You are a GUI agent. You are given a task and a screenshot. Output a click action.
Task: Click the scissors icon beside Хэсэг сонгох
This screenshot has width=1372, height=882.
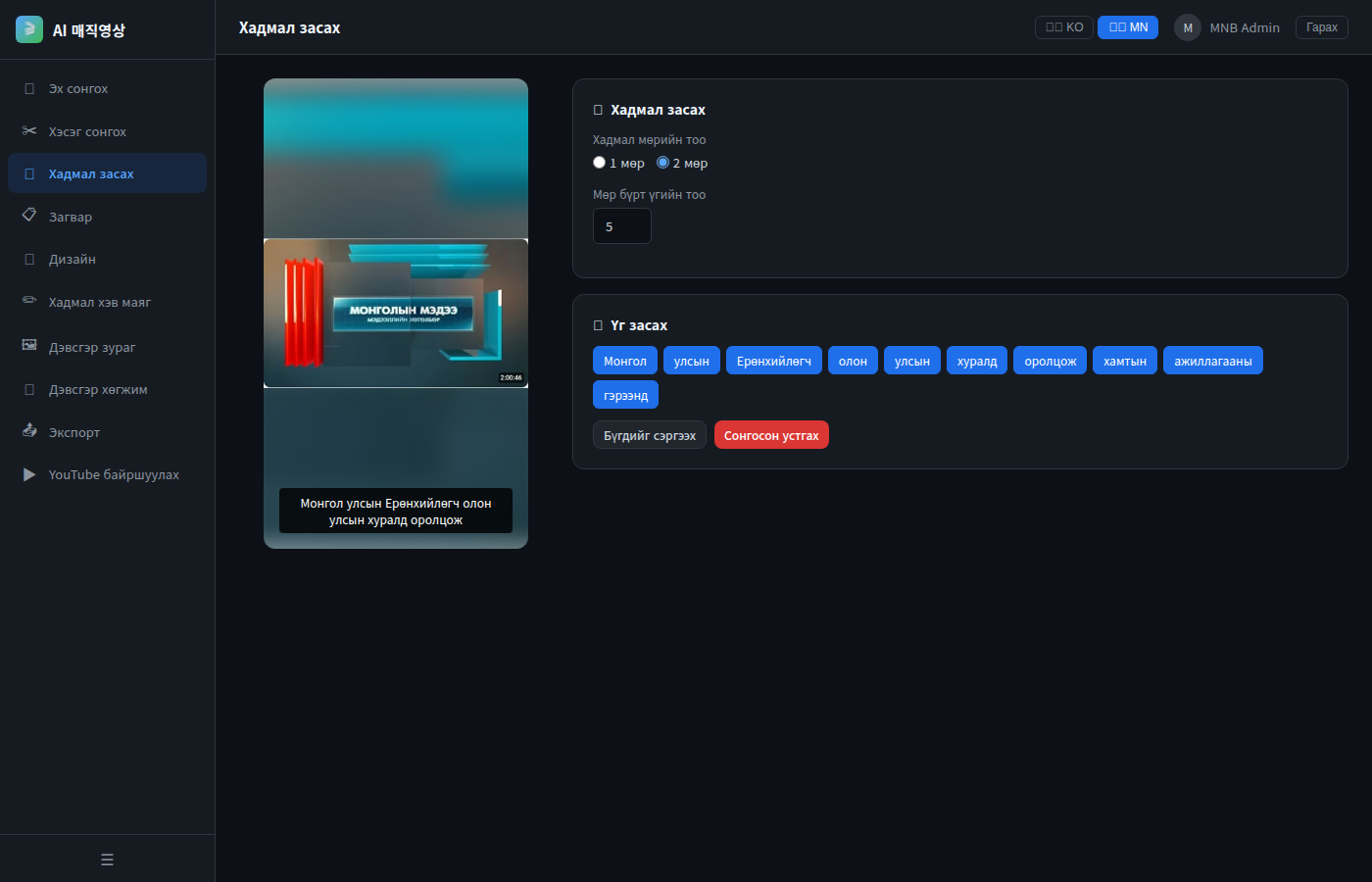(x=29, y=131)
